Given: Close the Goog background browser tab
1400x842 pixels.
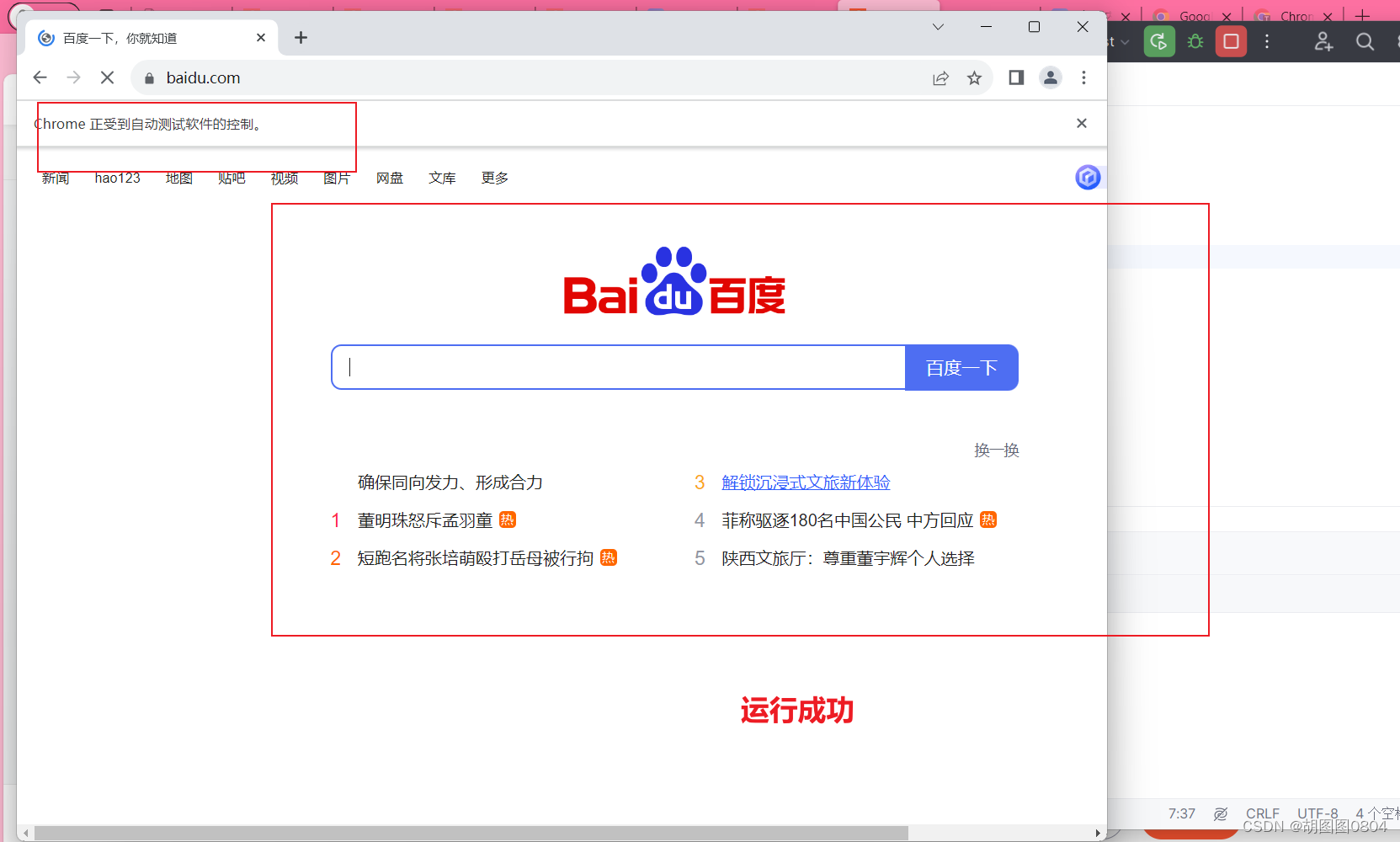Looking at the screenshot, I should click(x=1227, y=16).
